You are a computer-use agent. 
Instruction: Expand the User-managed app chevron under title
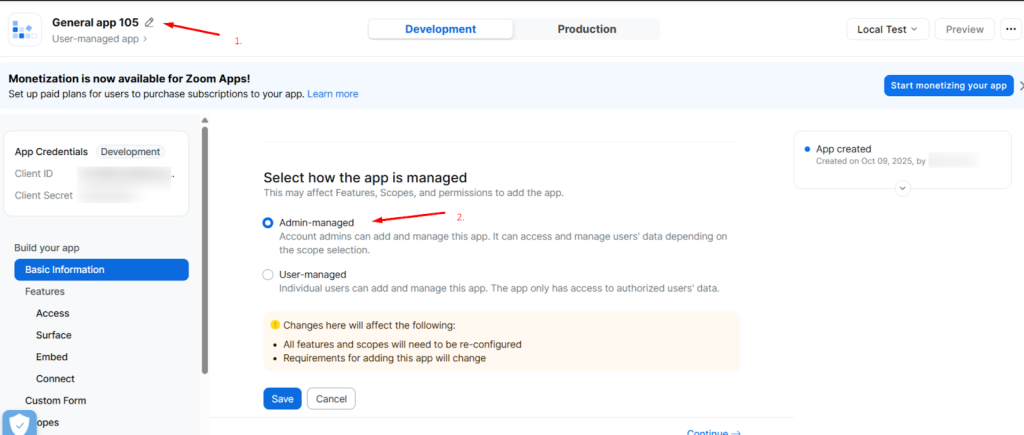(x=145, y=39)
